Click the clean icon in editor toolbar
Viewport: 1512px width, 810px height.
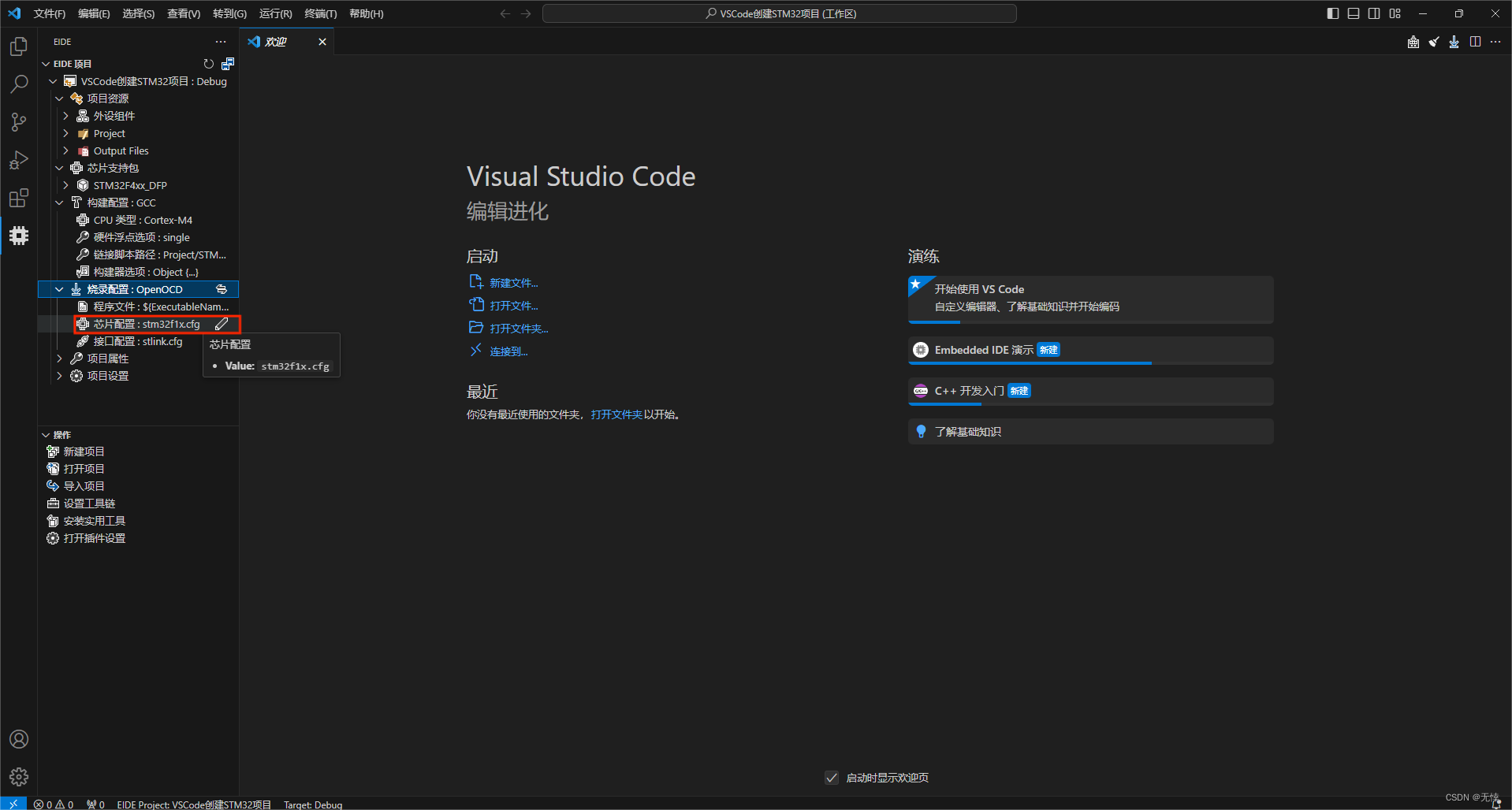point(1434,42)
